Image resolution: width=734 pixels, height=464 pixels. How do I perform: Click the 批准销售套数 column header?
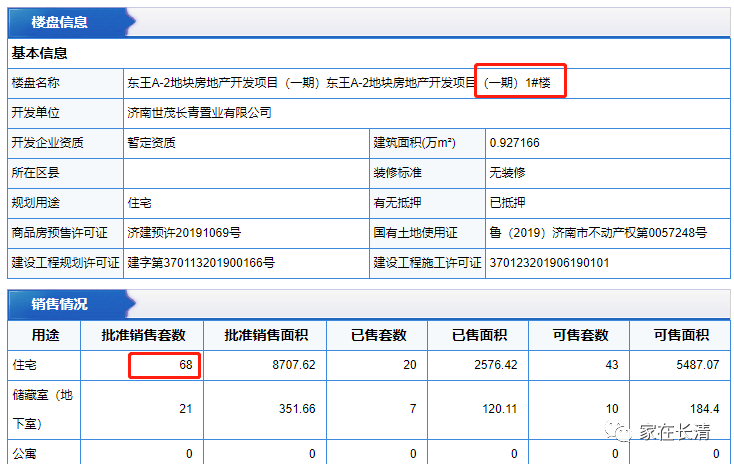[151, 335]
